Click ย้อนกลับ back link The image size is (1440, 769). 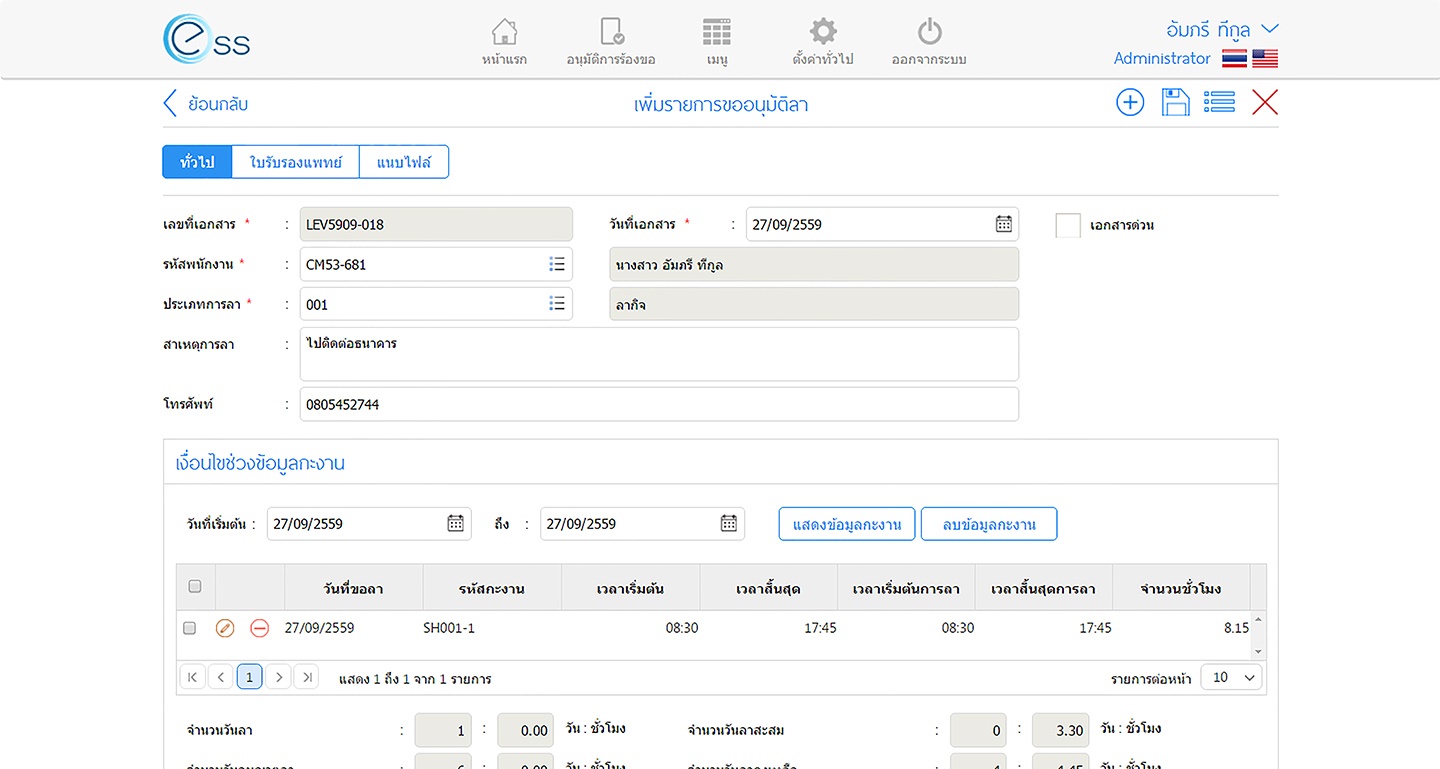pos(206,103)
